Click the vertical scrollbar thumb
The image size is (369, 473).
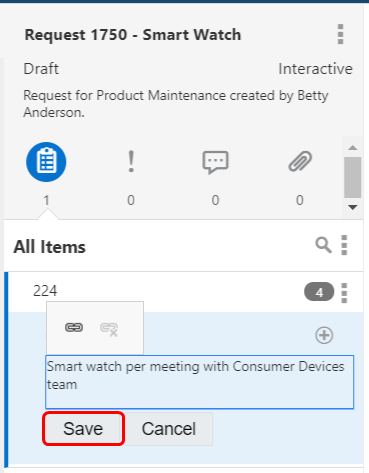point(353,178)
